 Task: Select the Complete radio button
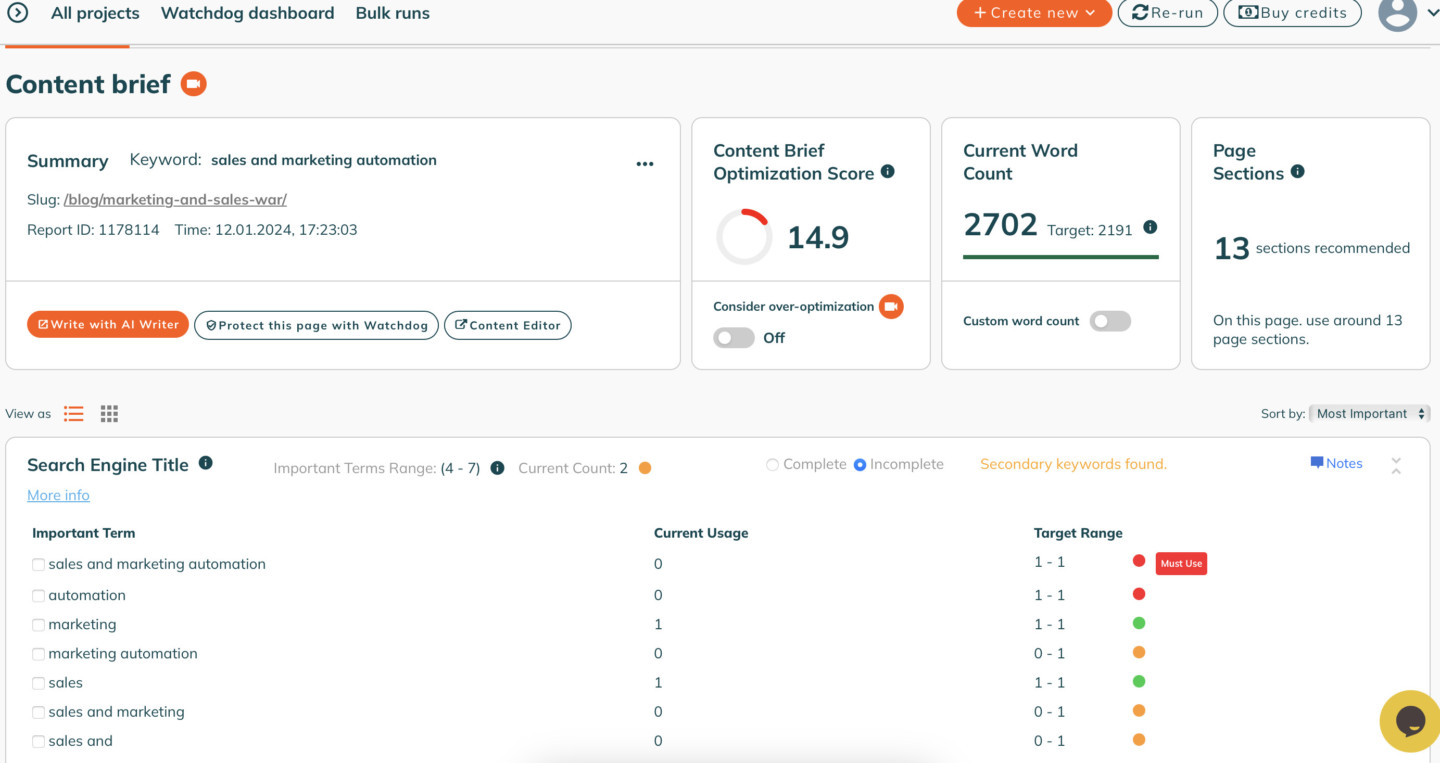click(772, 465)
